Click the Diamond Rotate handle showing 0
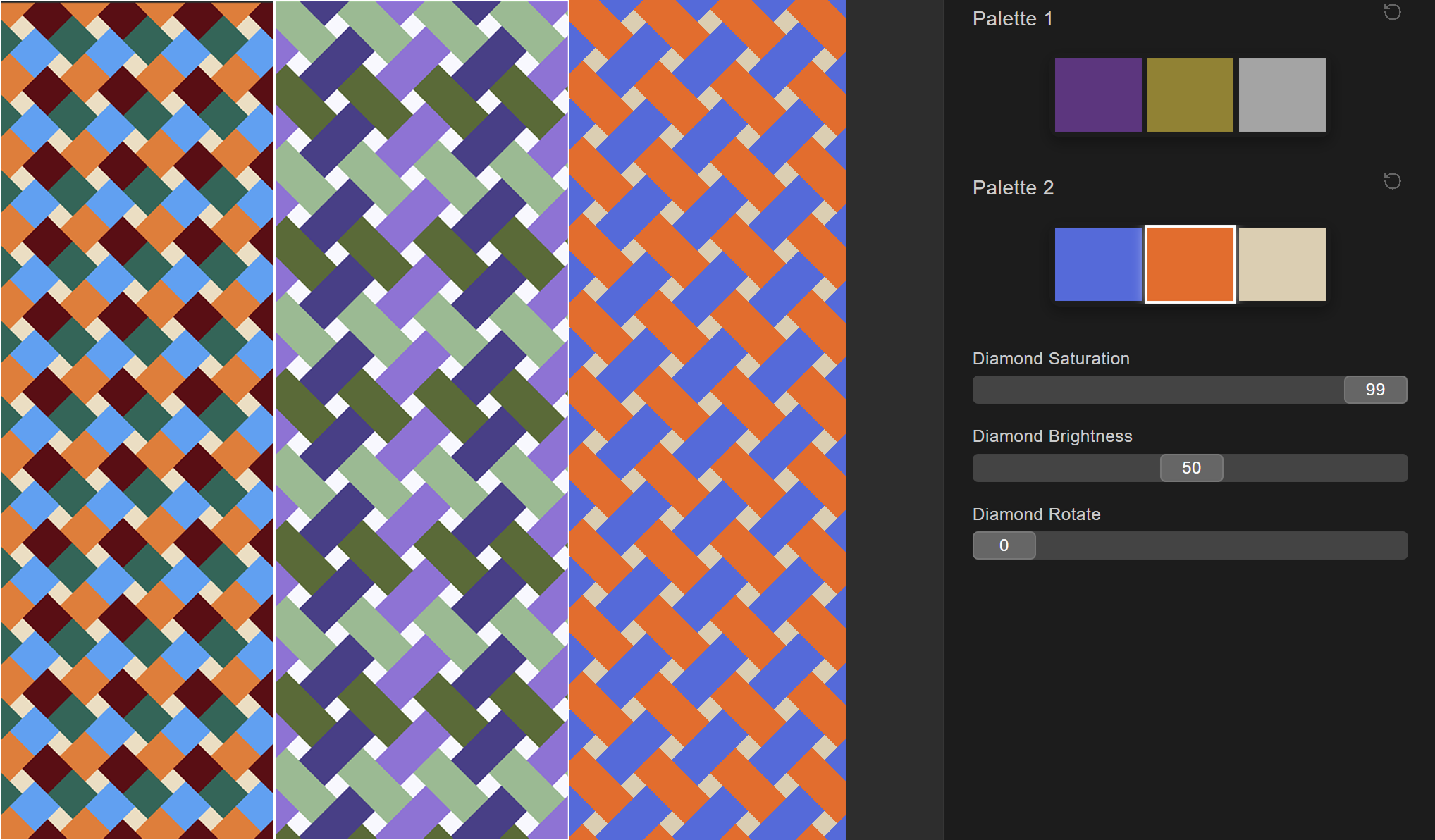 [x=1004, y=545]
